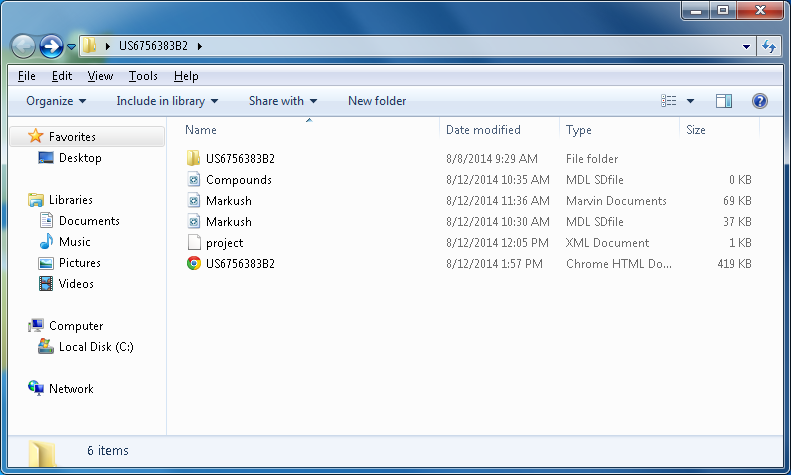The width and height of the screenshot is (791, 475).
Task: Click the Change your view icon
Action: click(669, 101)
